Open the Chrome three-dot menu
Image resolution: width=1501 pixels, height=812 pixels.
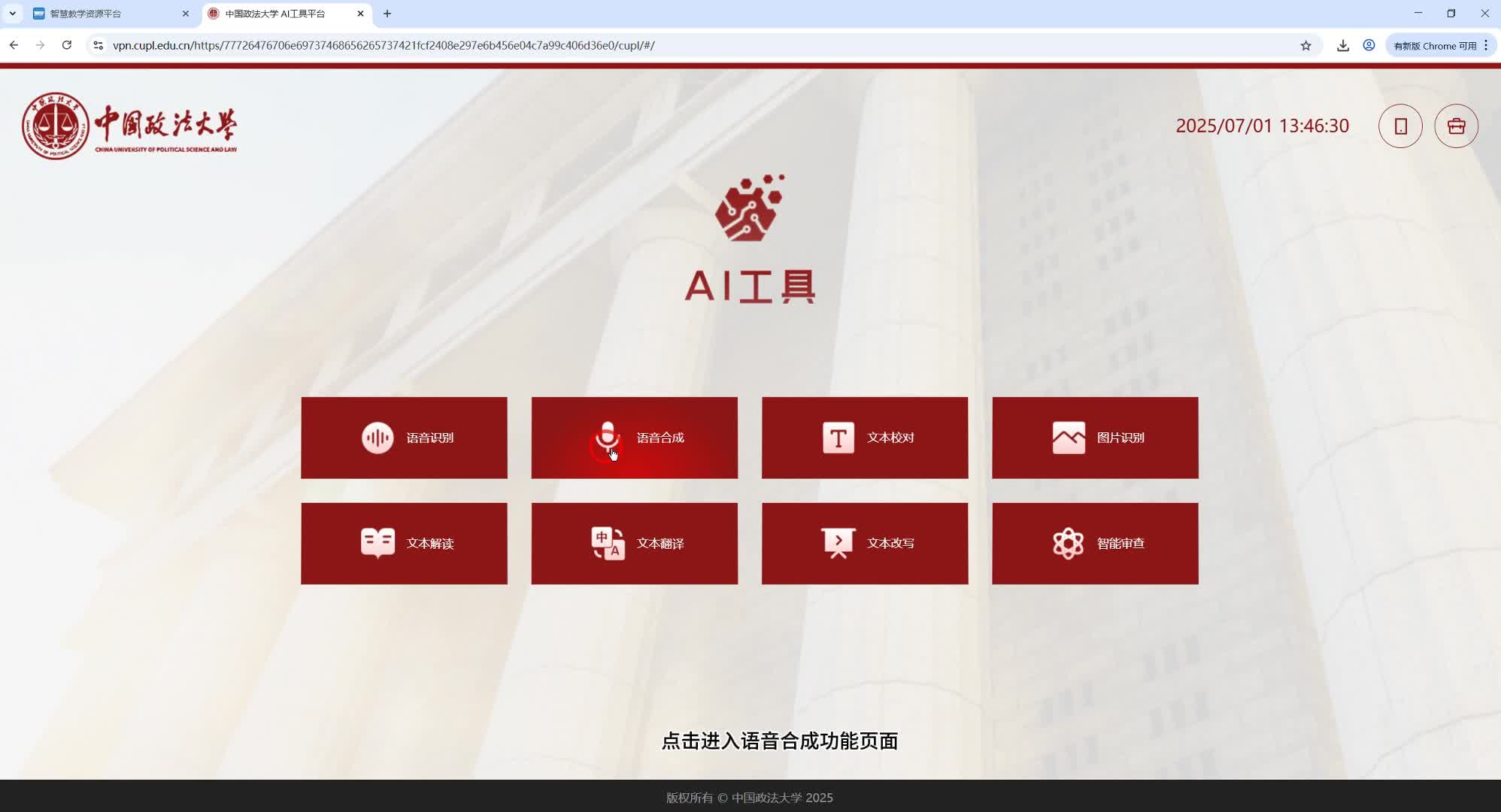1486,45
